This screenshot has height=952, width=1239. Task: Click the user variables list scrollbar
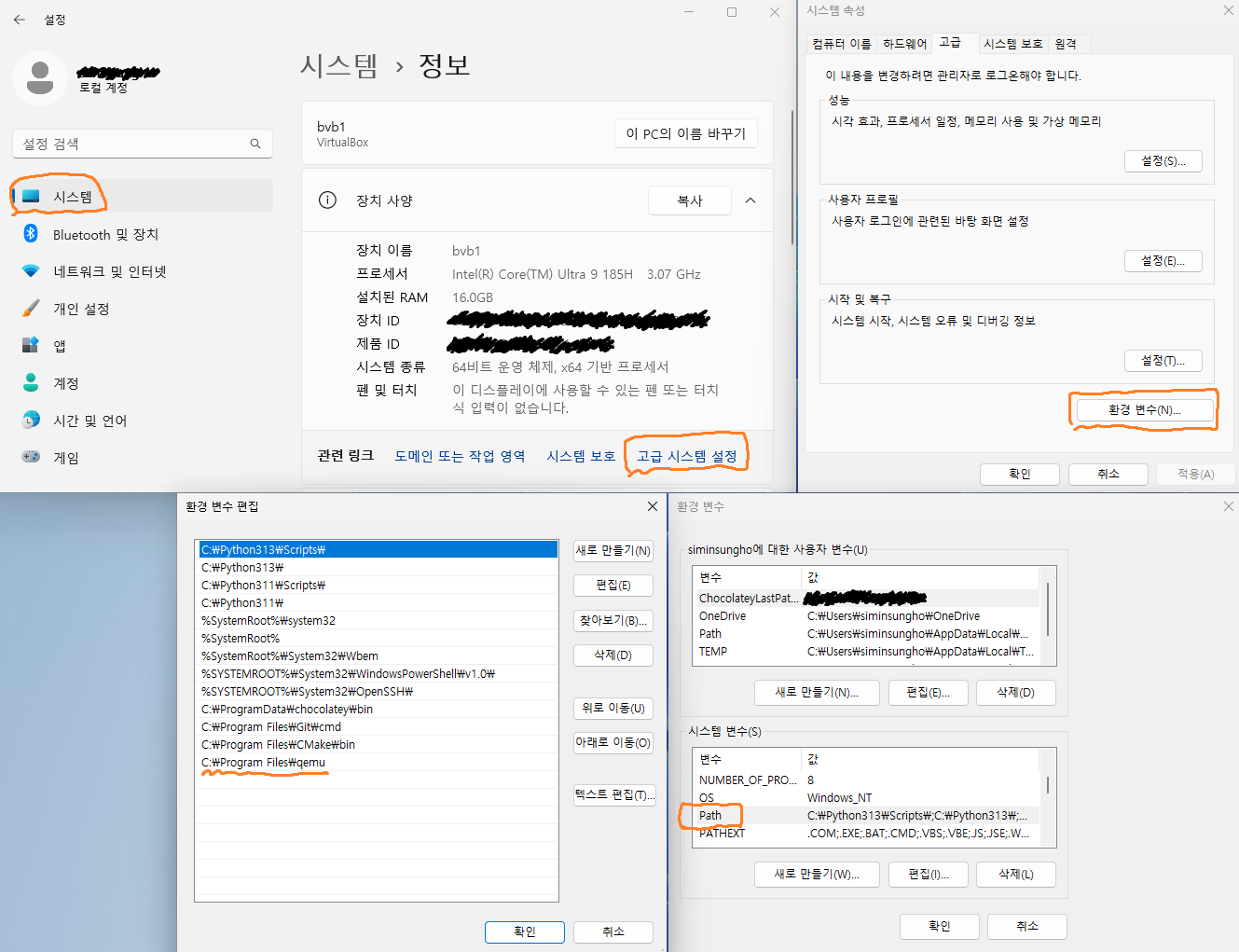1049,610
